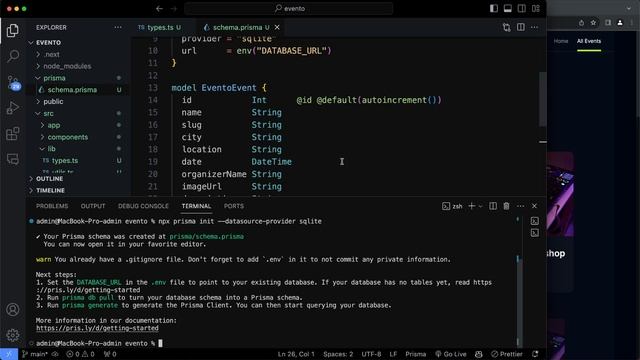
Task: Expand the .next folder
Action: [x=51, y=54]
